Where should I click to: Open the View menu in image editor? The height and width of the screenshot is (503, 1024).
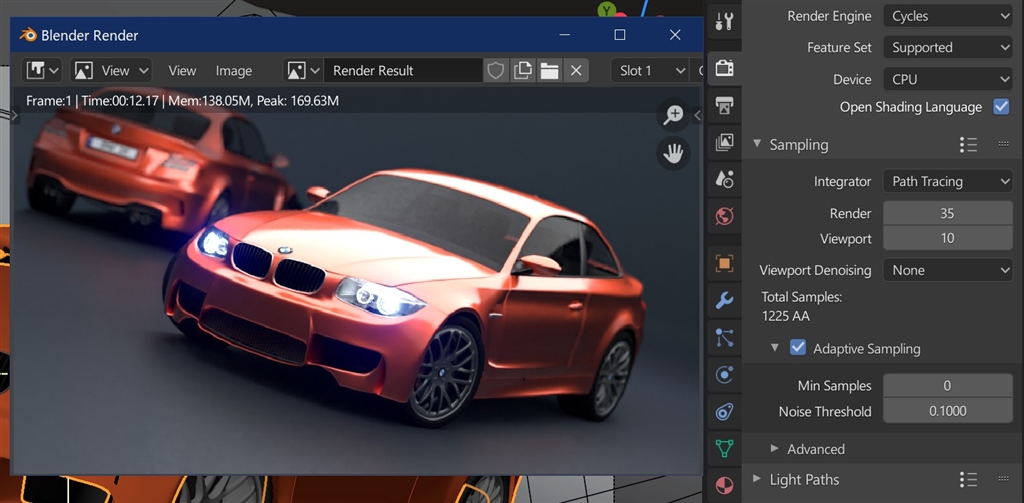[182, 71]
